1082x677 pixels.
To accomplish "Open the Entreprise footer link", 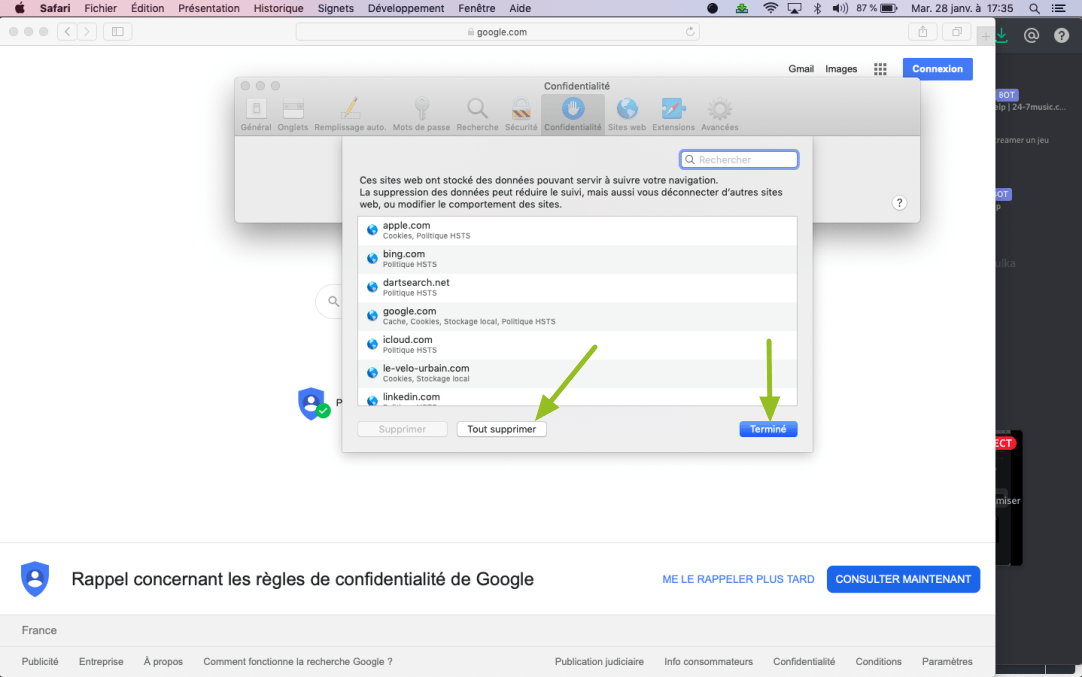I will [x=101, y=661].
